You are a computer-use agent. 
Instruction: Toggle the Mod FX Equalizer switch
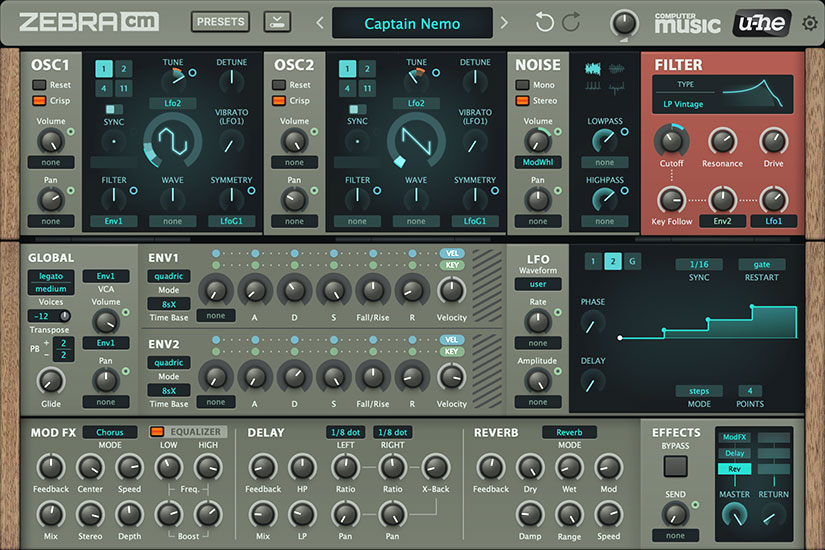(x=156, y=432)
